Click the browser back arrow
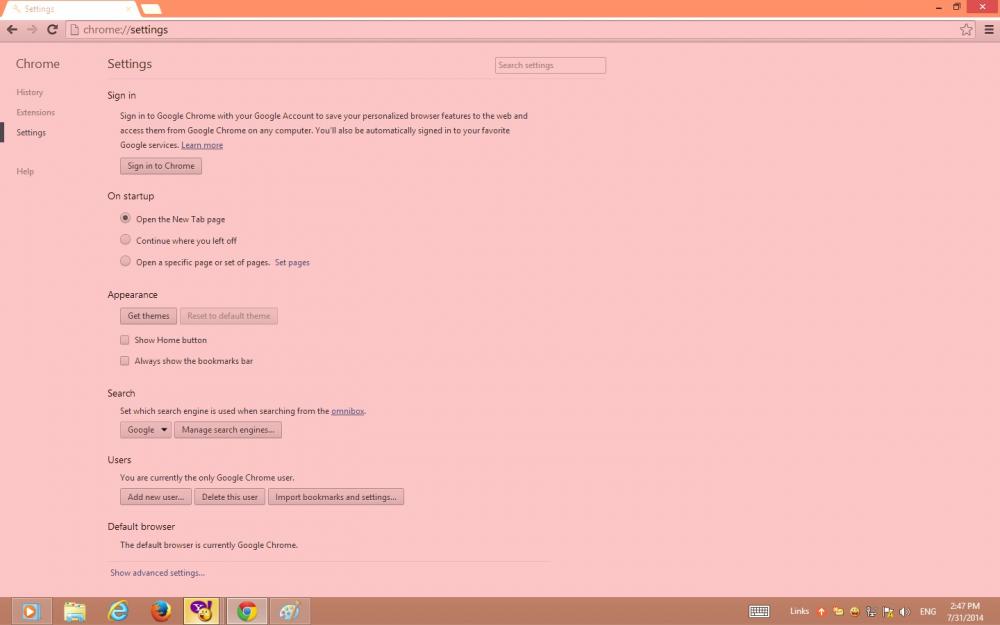The height and width of the screenshot is (625, 1000). click(11, 29)
